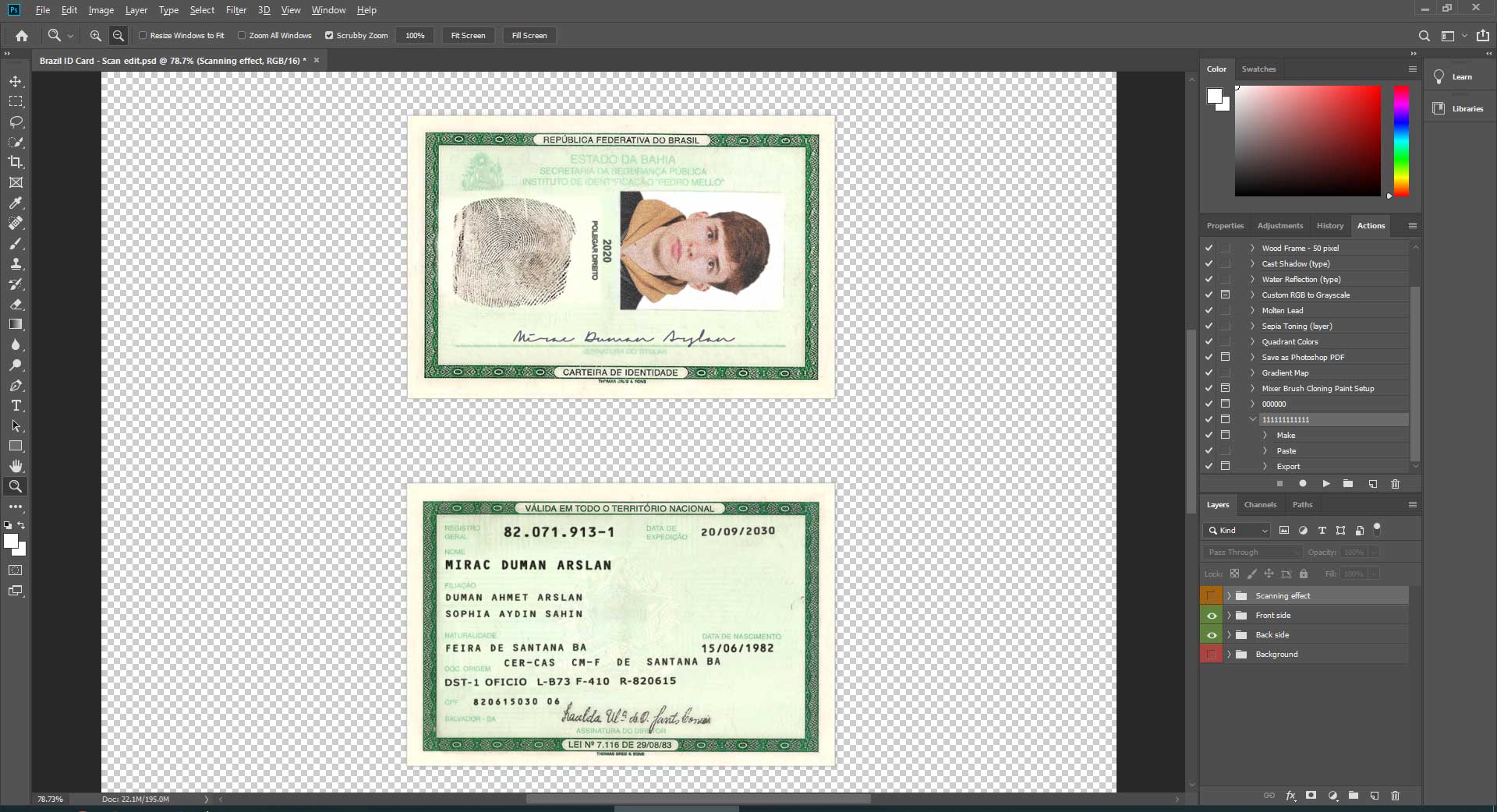Create a new action in Actions panel
Screen dimensions: 1497x812
(1371, 484)
